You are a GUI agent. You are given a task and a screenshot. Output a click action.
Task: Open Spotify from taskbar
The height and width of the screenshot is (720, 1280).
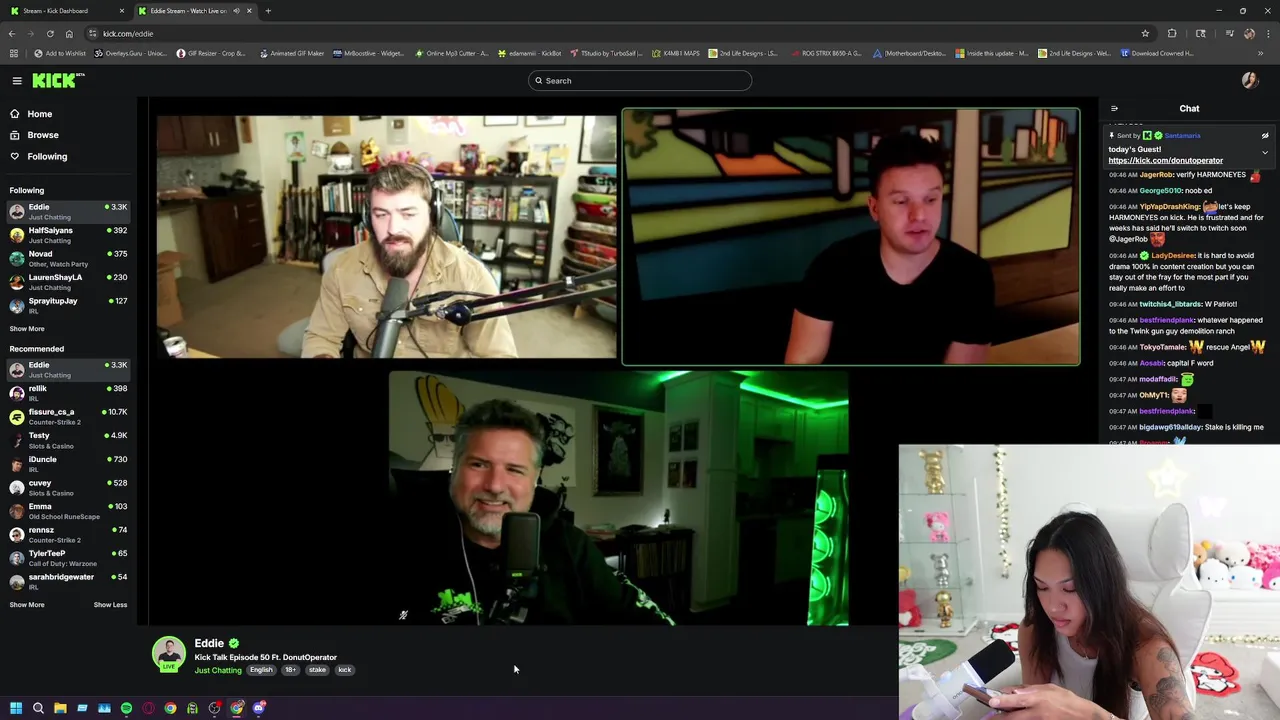point(126,708)
